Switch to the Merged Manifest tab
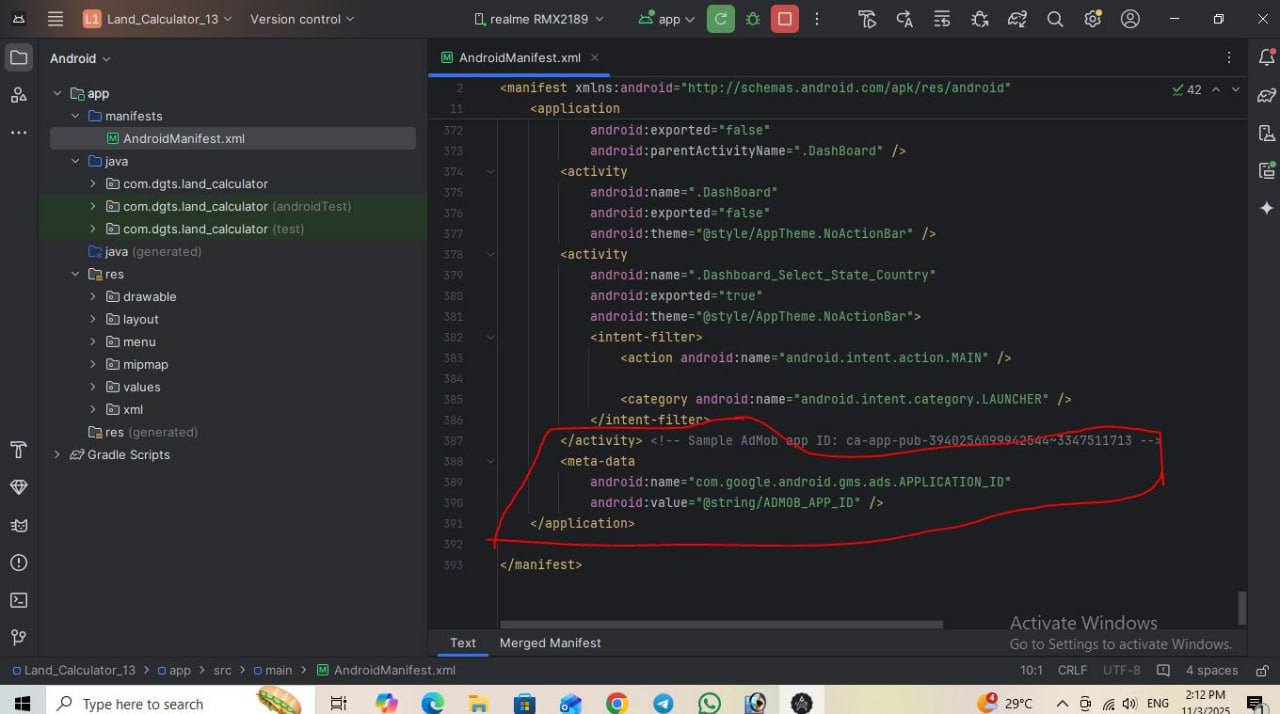Viewport: 1280px width, 714px height. tap(550, 643)
